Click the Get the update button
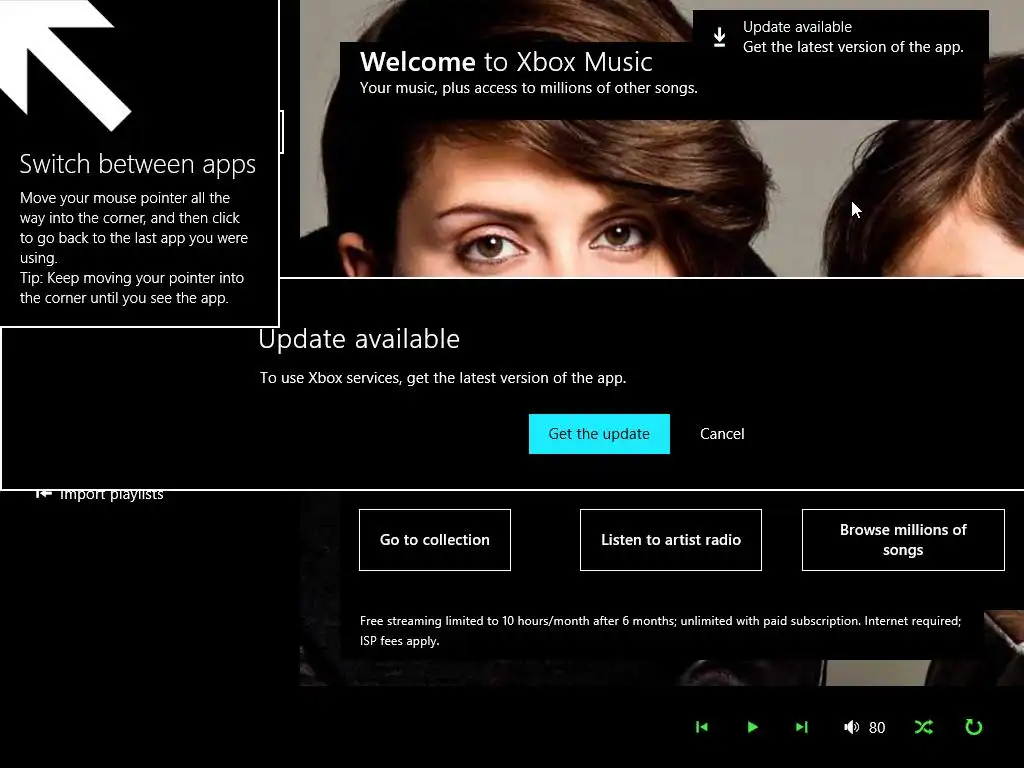Screen dimensions: 1024x768 599,434
